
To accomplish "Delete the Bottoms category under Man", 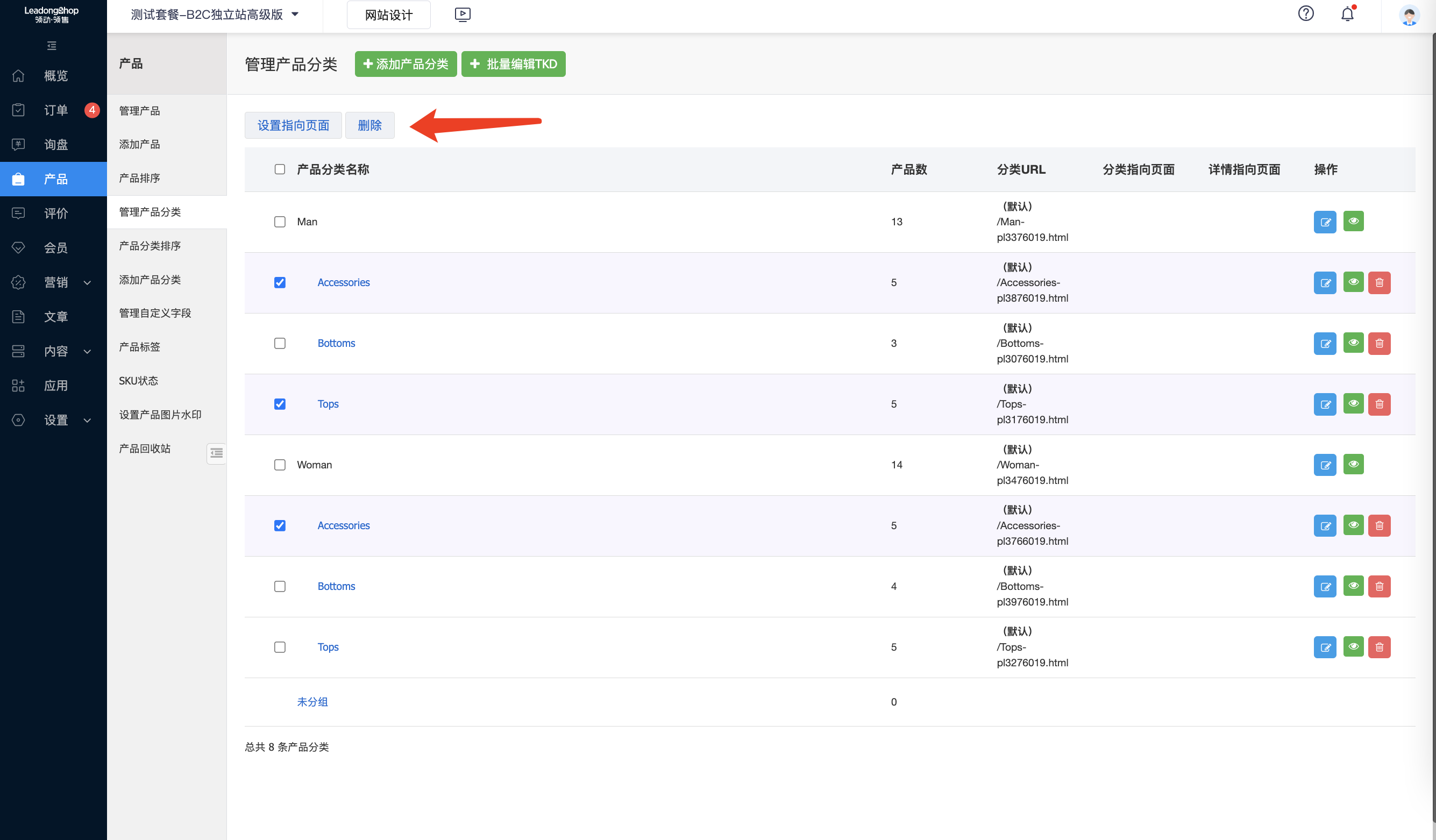I will 1379,343.
